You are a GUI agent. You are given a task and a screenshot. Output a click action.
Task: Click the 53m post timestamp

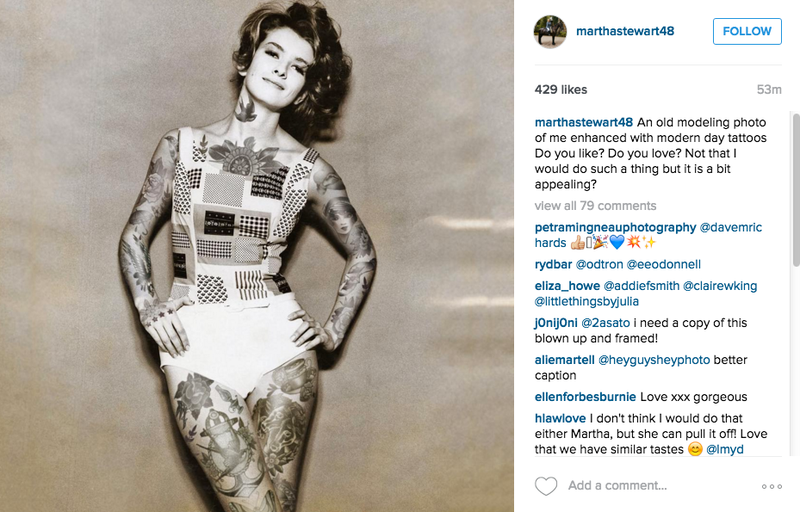tap(769, 90)
